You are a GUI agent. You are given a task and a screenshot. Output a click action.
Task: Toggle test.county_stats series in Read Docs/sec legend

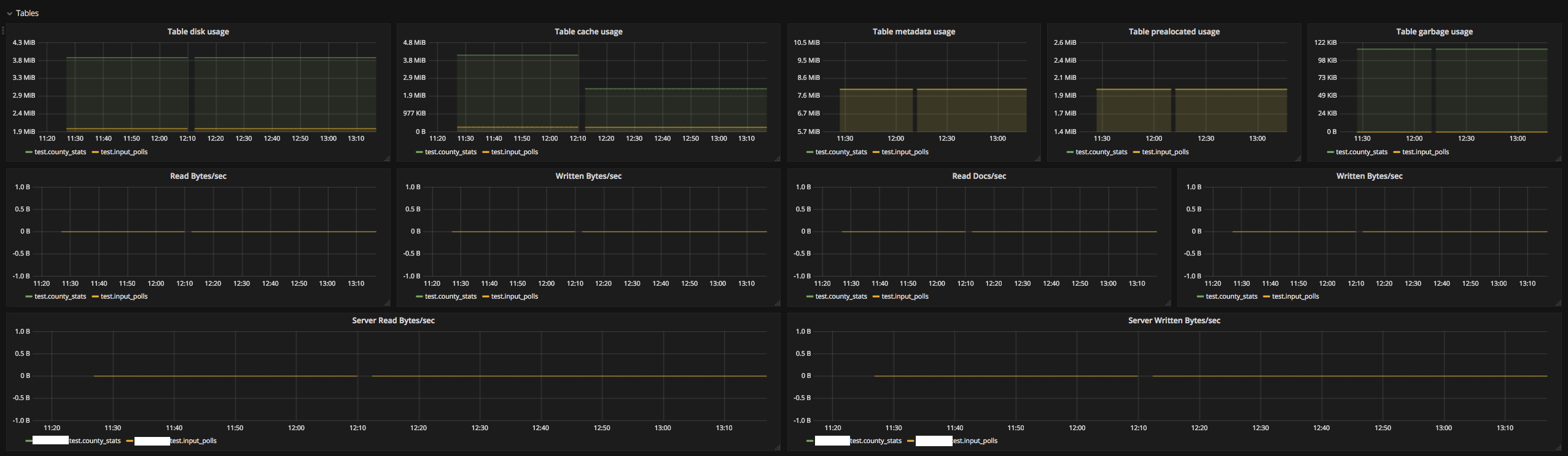(841, 296)
